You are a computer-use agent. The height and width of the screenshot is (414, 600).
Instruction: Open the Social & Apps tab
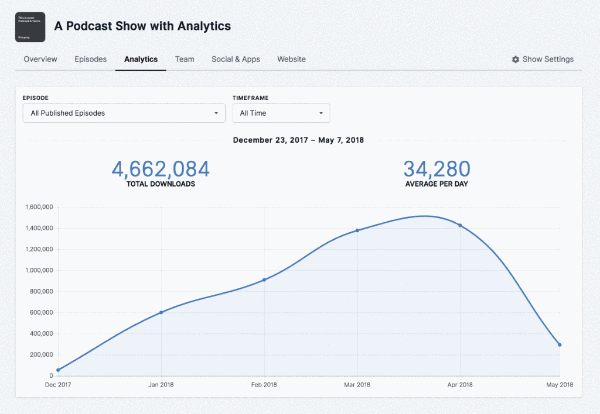(x=235, y=59)
